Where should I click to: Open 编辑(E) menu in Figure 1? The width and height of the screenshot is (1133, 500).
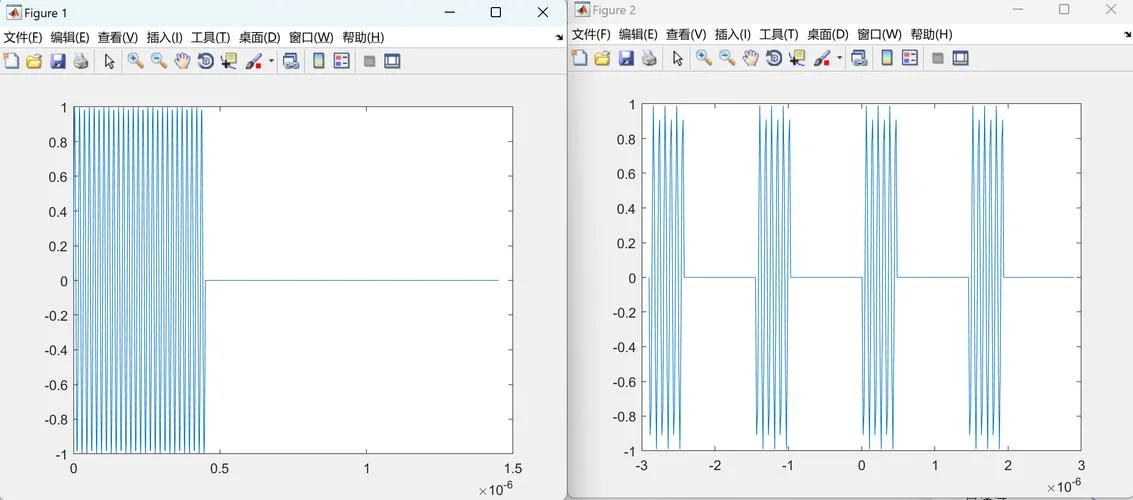pyautogui.click(x=70, y=37)
